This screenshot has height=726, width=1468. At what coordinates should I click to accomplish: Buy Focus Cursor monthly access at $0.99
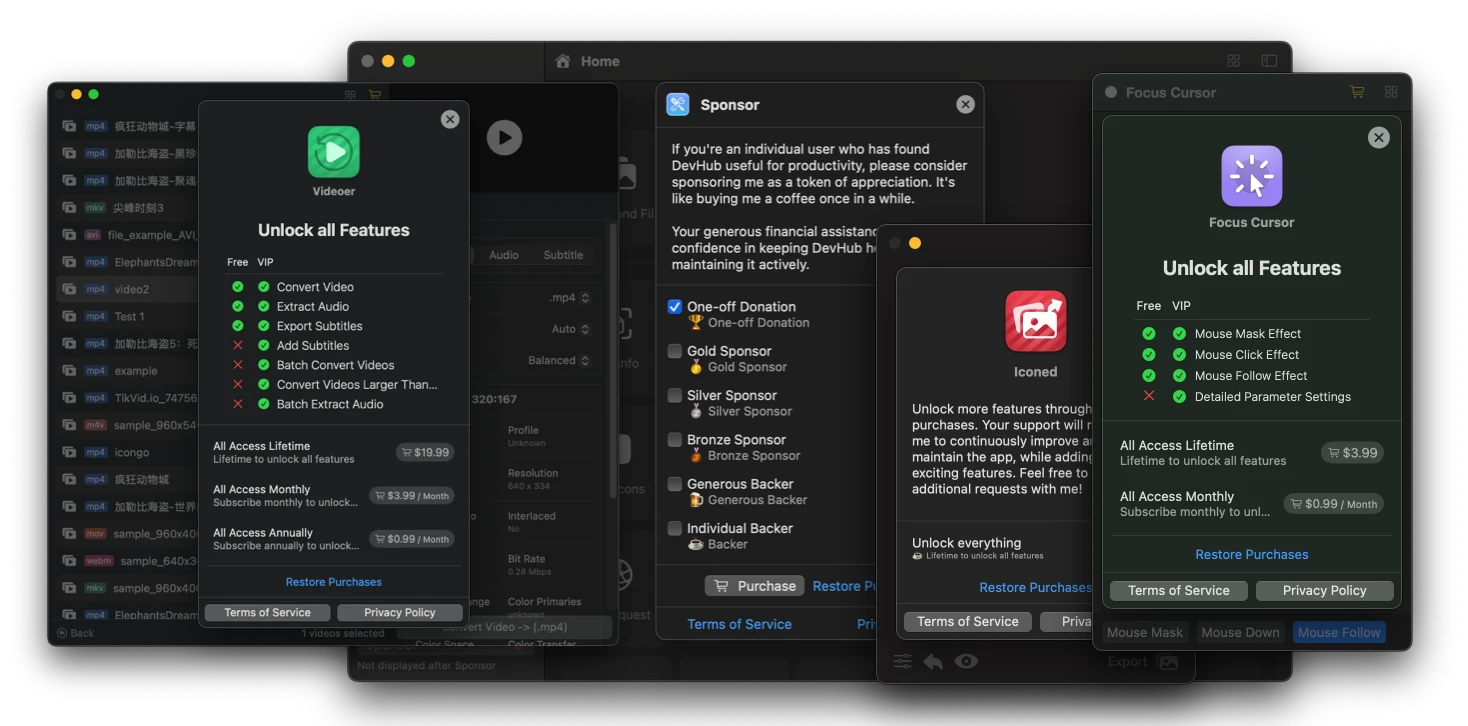pos(1334,504)
